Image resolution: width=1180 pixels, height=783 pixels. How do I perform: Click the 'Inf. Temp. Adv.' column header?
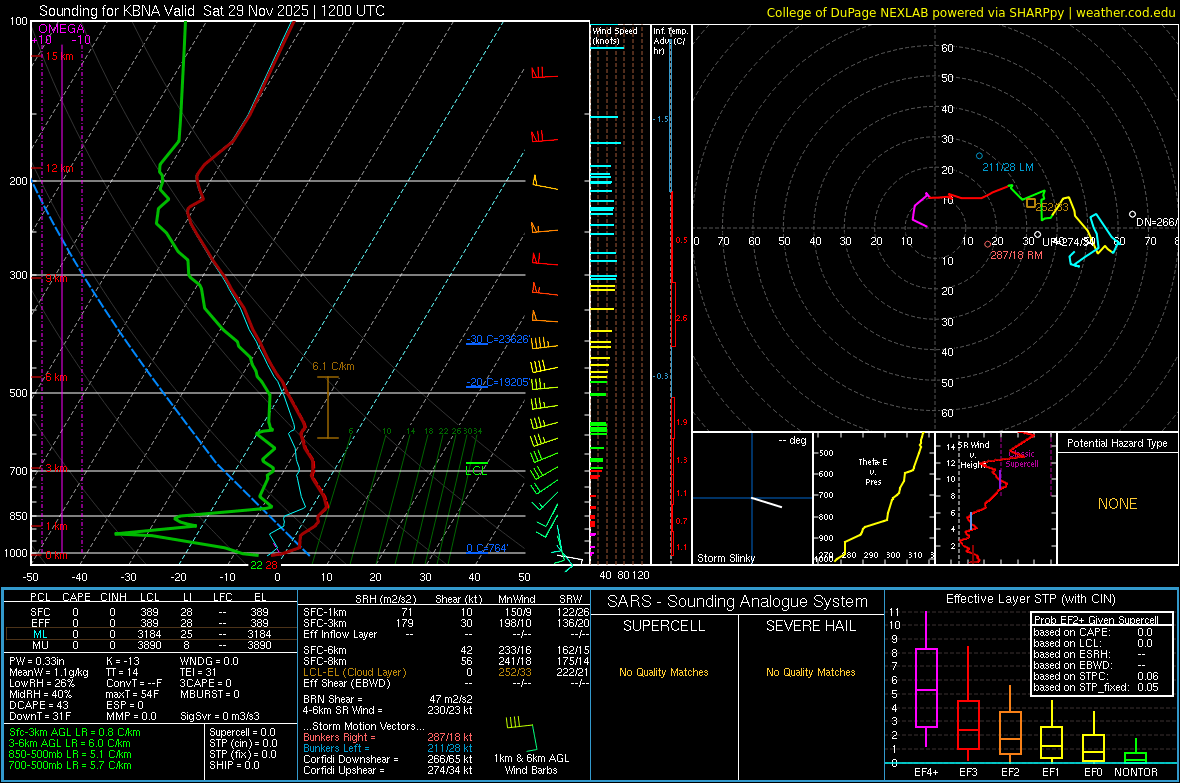(670, 40)
